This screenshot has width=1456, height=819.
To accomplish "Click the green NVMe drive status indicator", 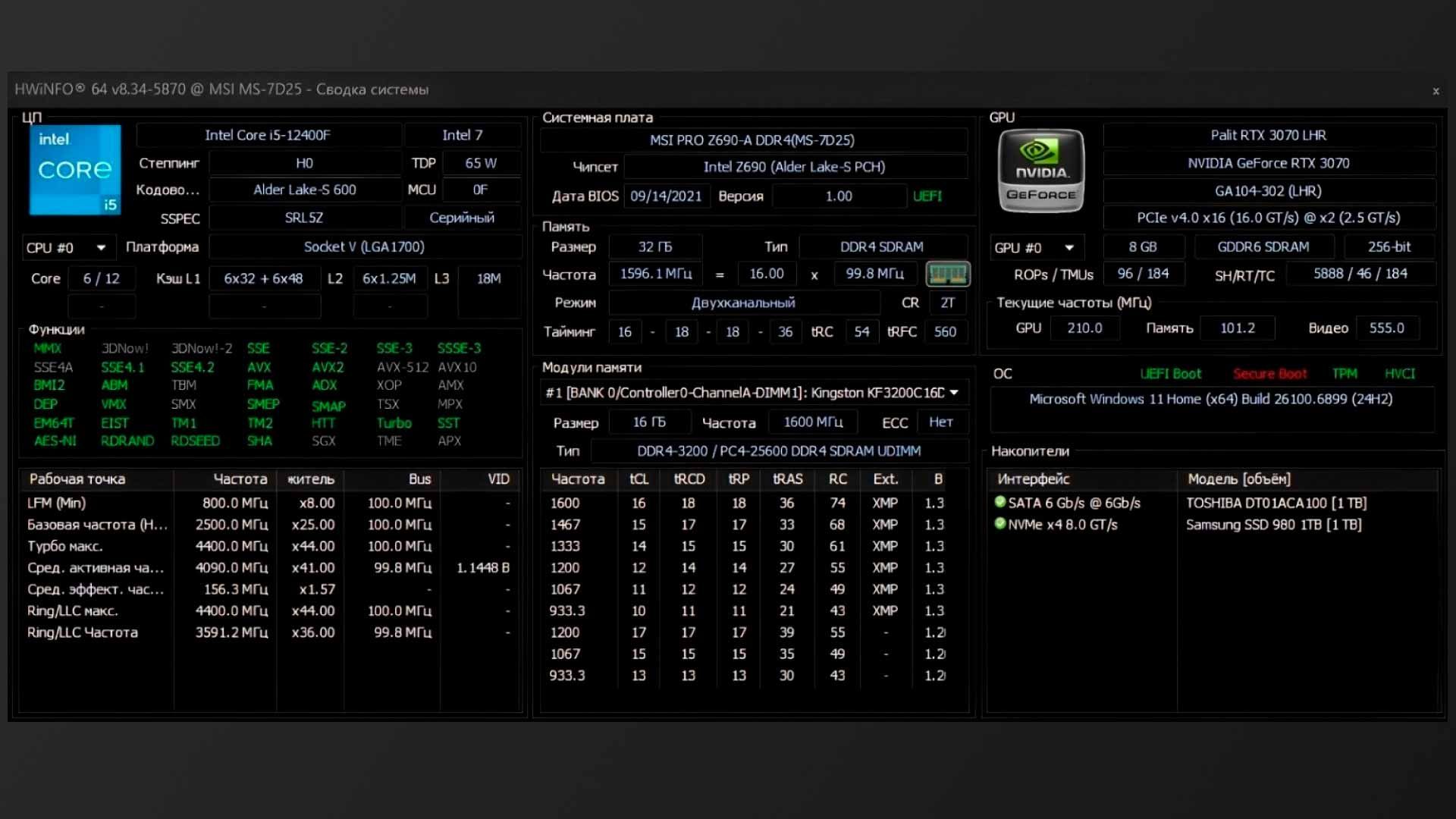I will coord(1000,524).
